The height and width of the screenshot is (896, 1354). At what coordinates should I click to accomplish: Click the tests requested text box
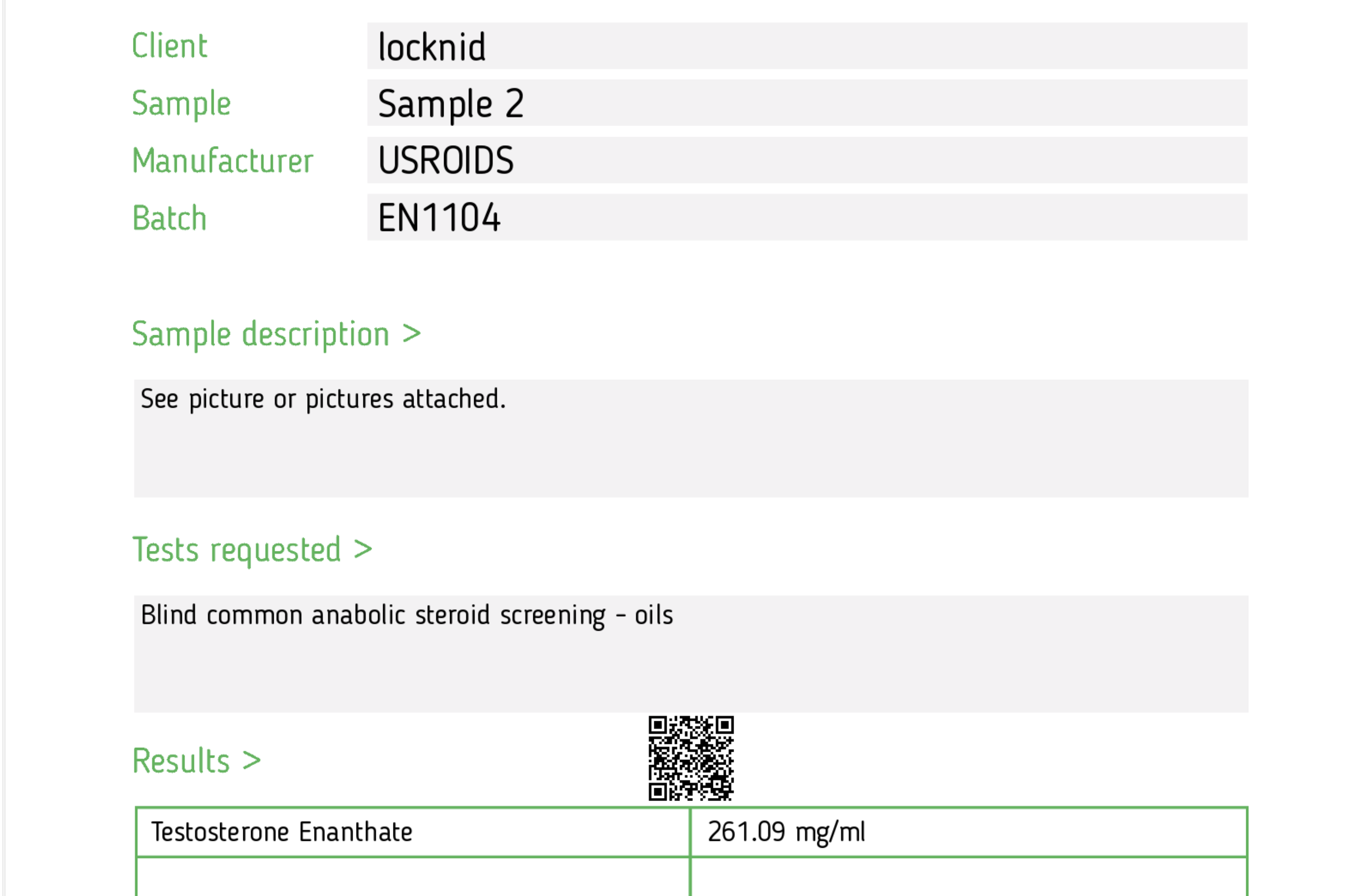click(x=691, y=654)
